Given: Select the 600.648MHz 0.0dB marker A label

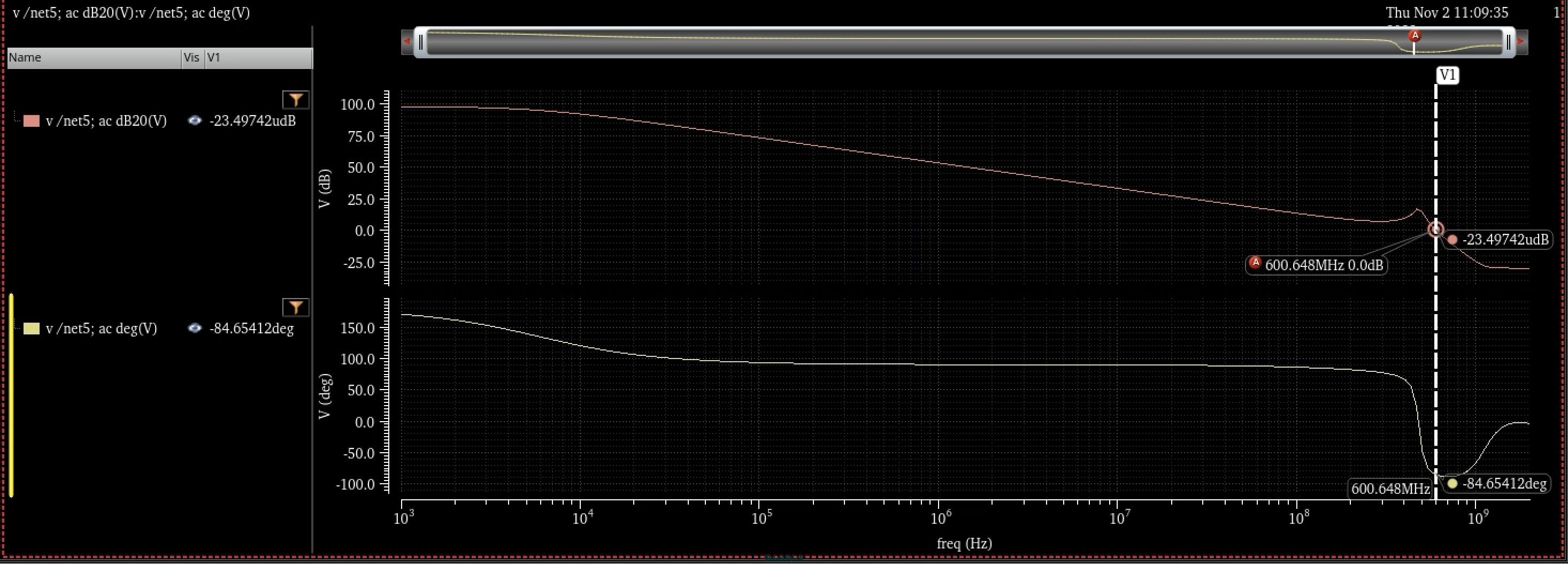Looking at the screenshot, I should (1317, 265).
